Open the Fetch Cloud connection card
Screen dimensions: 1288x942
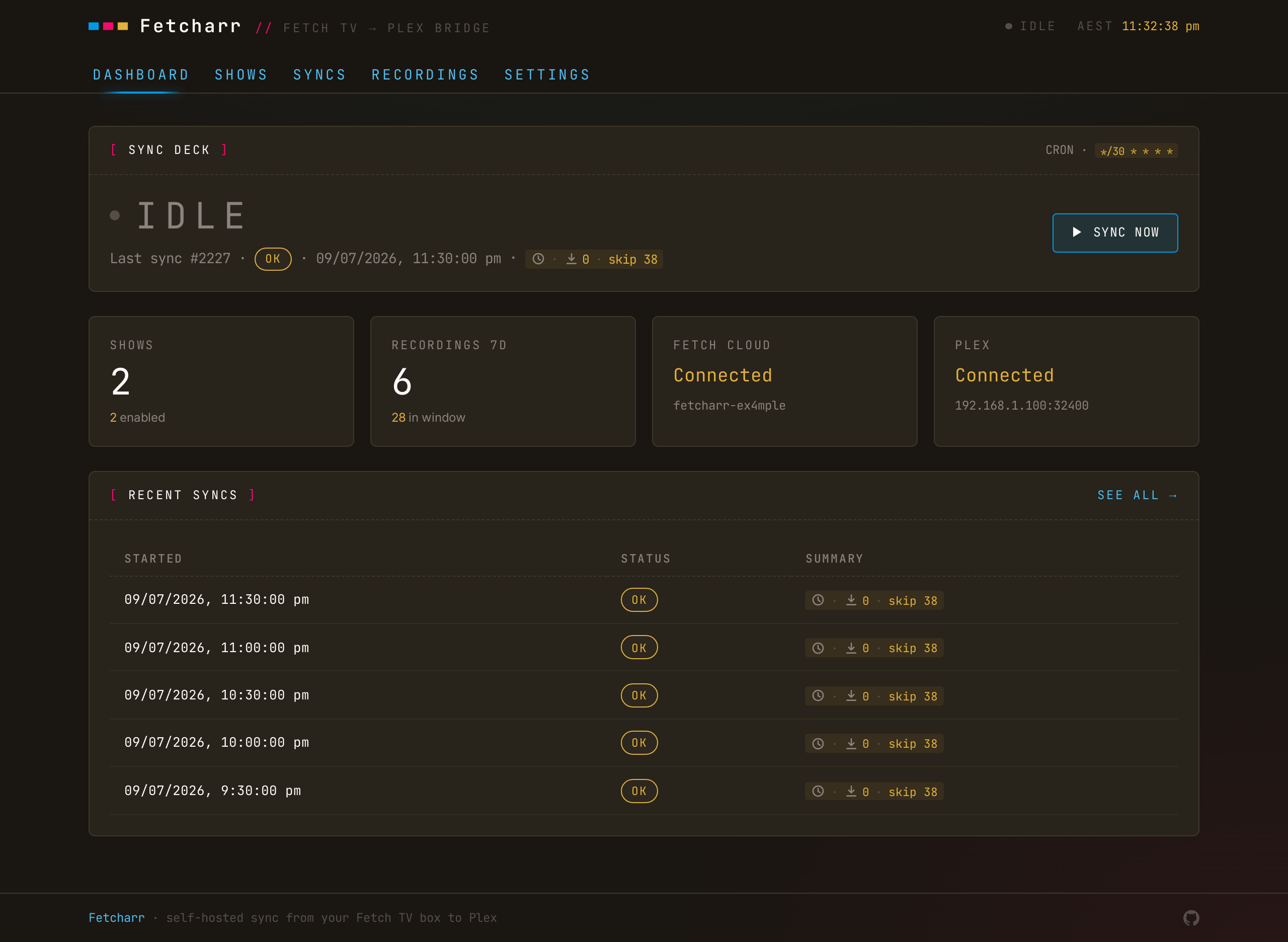click(x=784, y=381)
